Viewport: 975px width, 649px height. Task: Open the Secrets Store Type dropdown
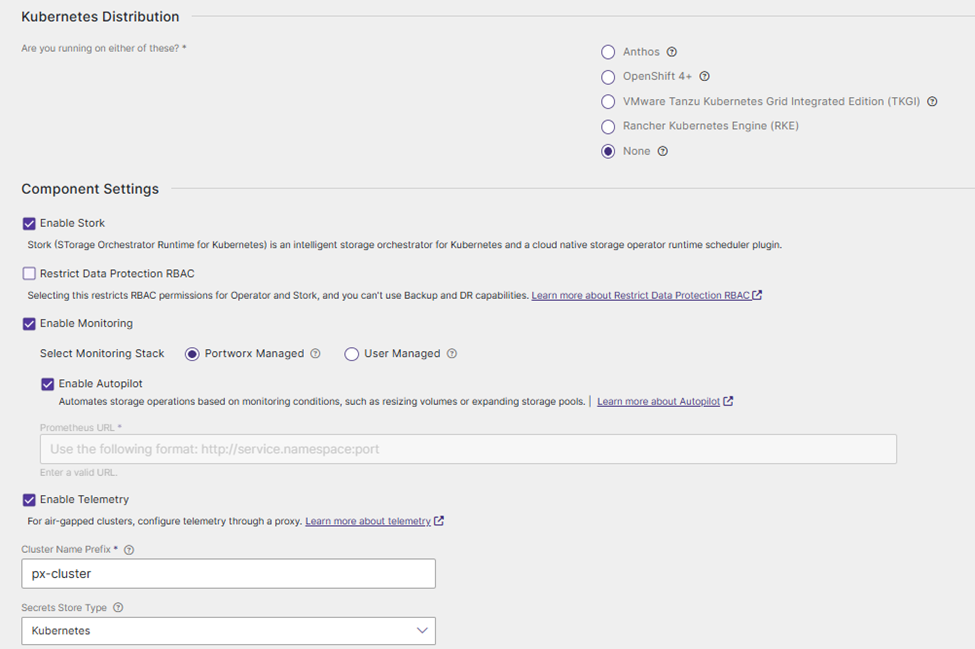pos(228,631)
